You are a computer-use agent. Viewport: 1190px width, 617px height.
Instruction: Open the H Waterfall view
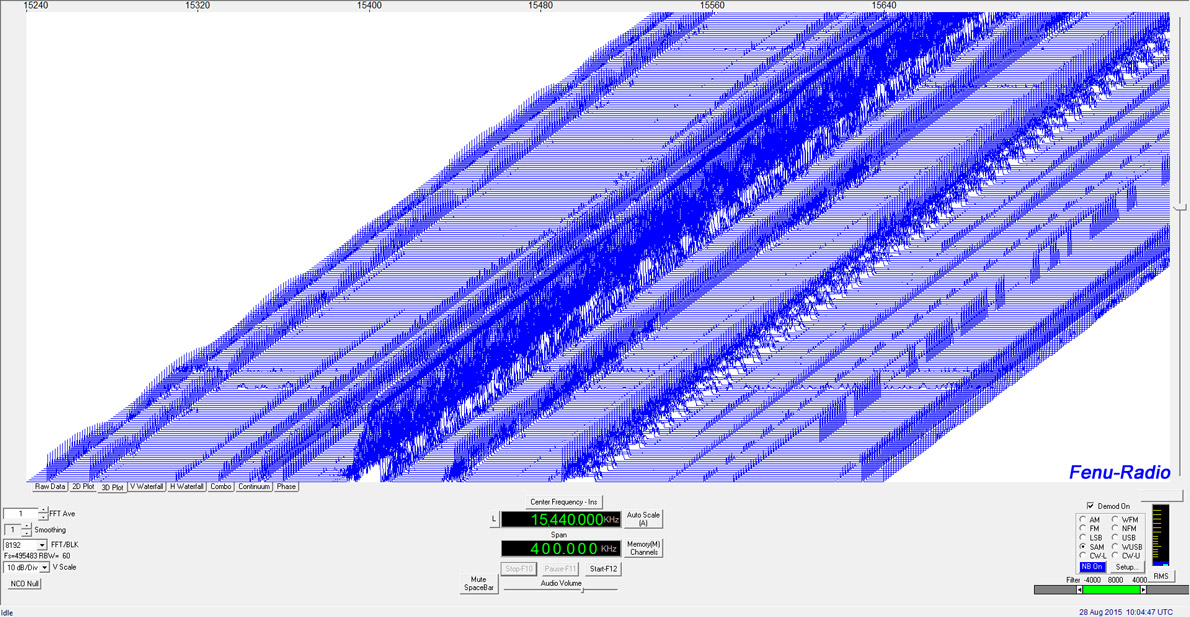(x=185, y=486)
